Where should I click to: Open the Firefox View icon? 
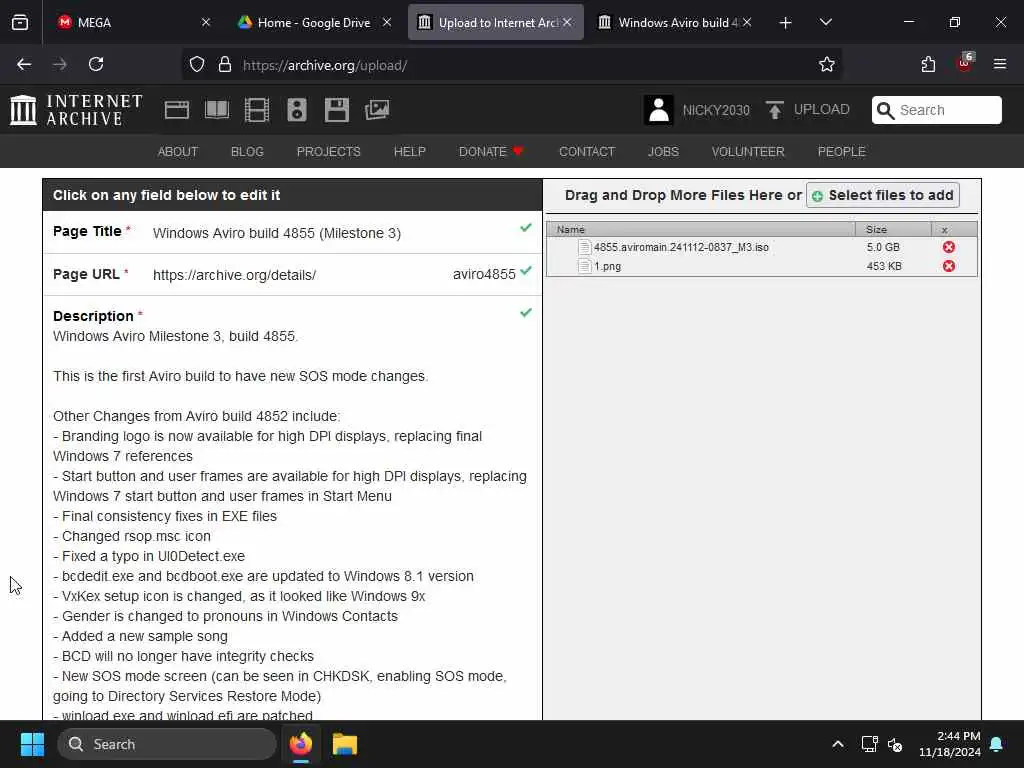pos(20,22)
